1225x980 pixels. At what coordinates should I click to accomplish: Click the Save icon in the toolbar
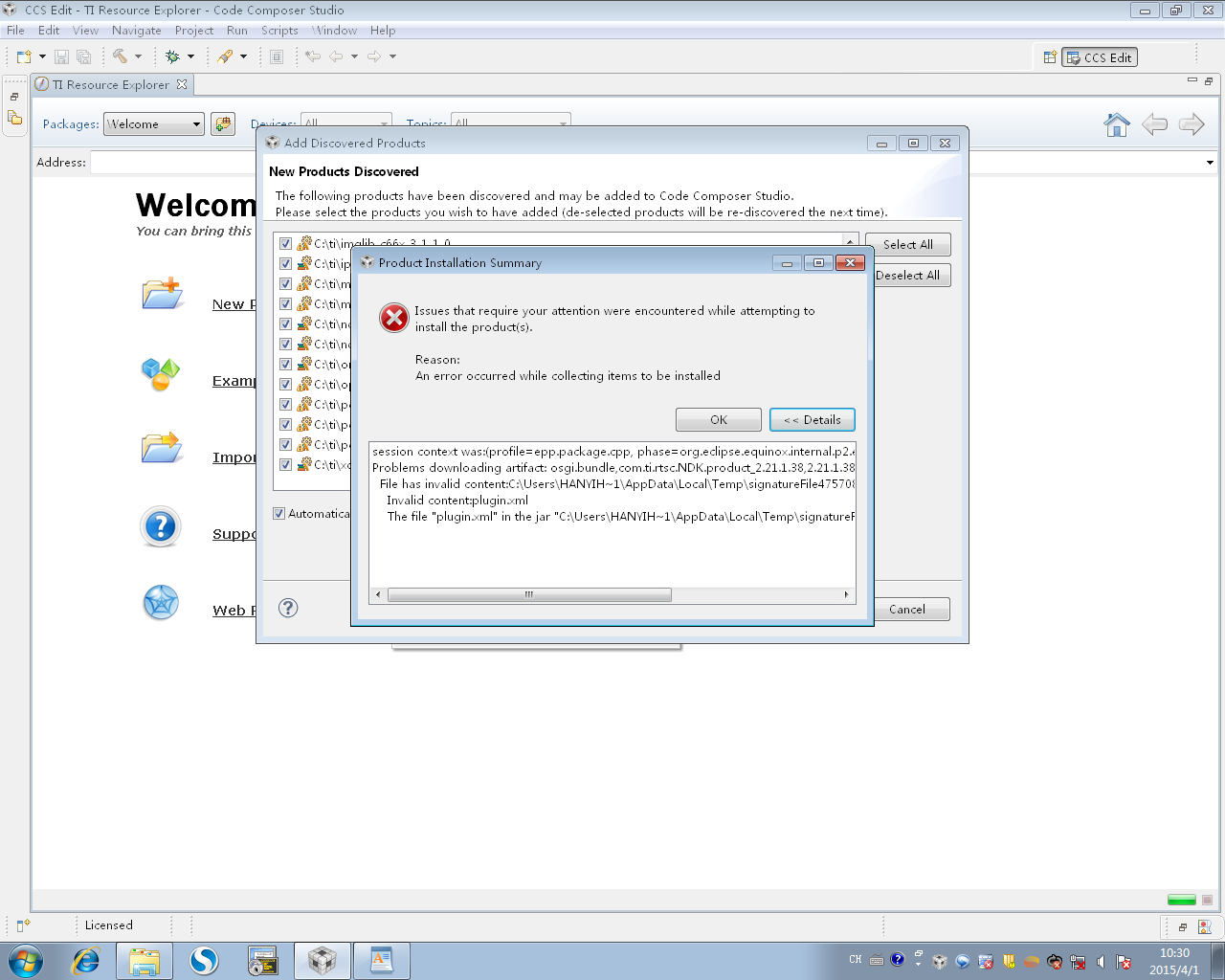(61, 56)
